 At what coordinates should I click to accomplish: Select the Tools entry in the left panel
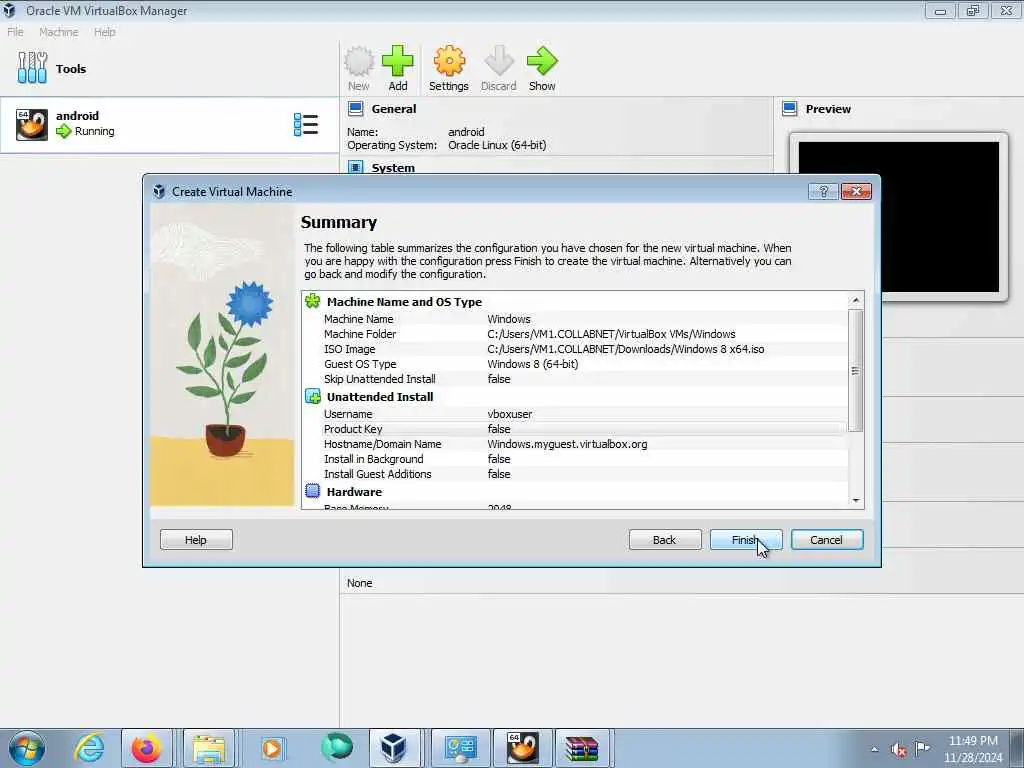pyautogui.click(x=168, y=69)
